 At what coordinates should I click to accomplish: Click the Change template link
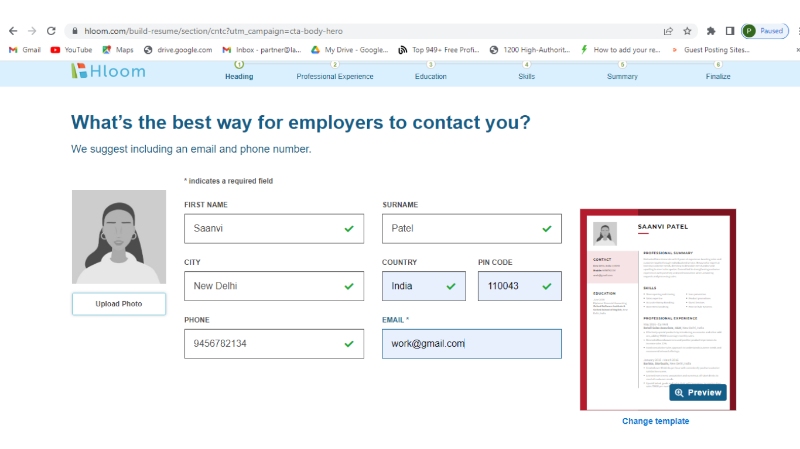pos(655,421)
